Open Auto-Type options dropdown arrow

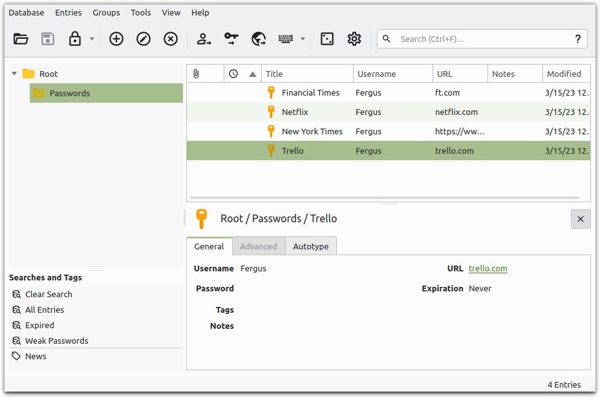(x=303, y=39)
